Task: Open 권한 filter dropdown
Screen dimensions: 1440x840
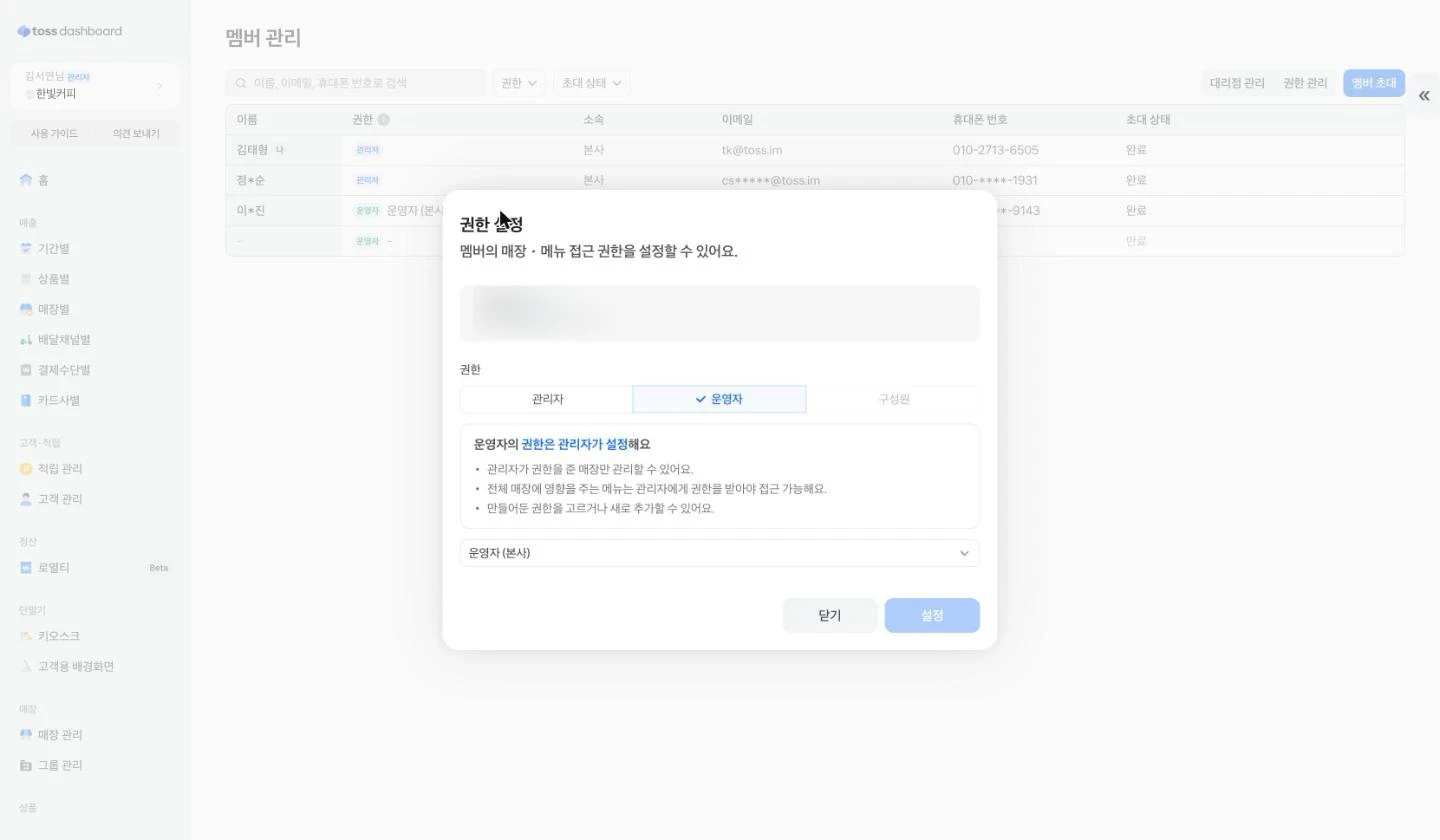Action: coord(519,83)
